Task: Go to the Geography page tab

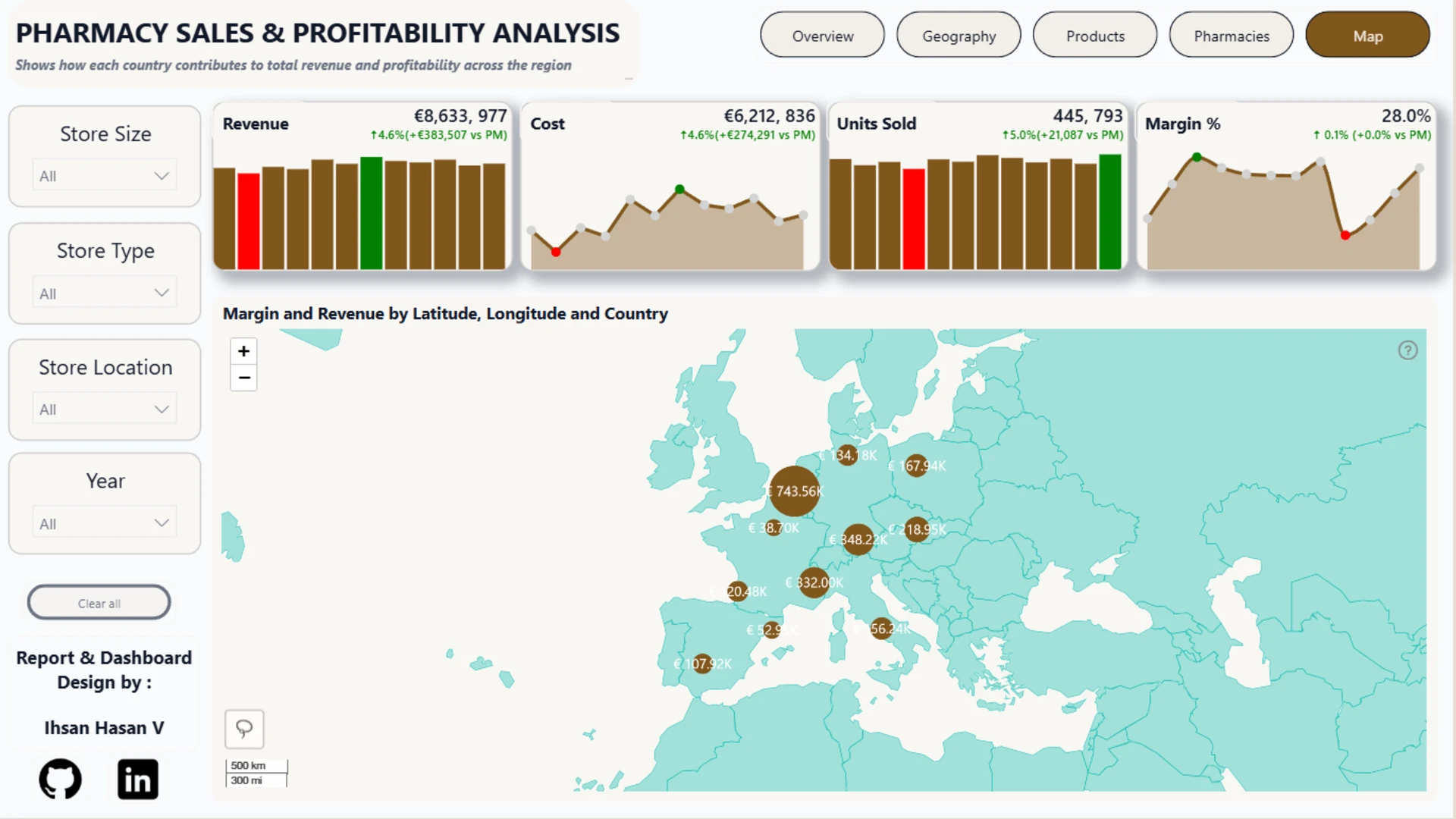Action: click(959, 35)
